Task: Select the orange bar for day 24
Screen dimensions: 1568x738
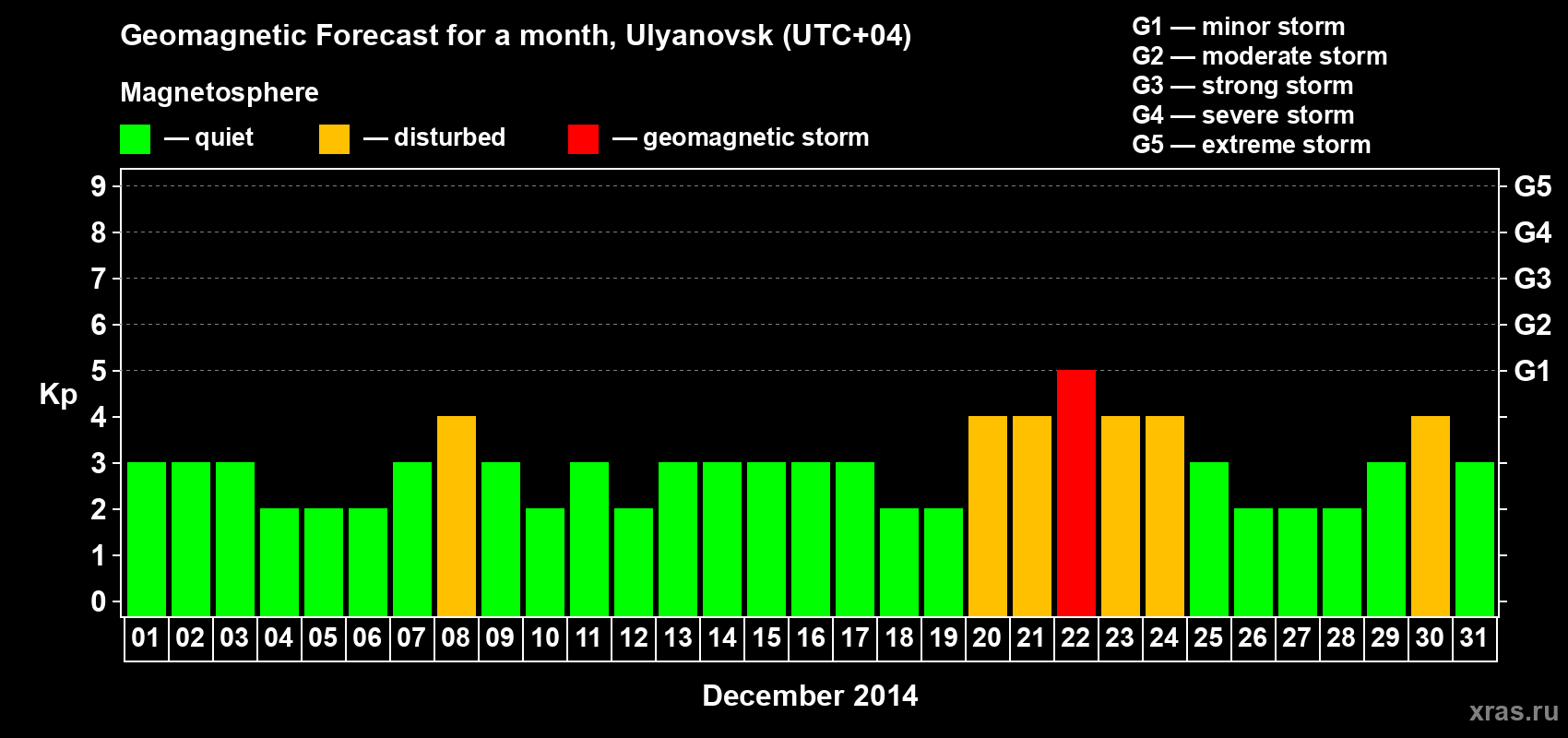Action: pyautogui.click(x=1165, y=516)
